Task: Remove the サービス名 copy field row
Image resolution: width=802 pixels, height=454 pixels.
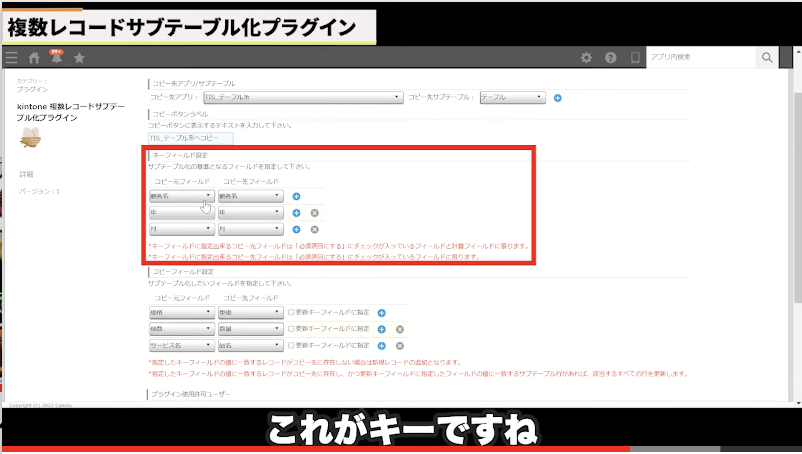Action: pyautogui.click(x=399, y=344)
